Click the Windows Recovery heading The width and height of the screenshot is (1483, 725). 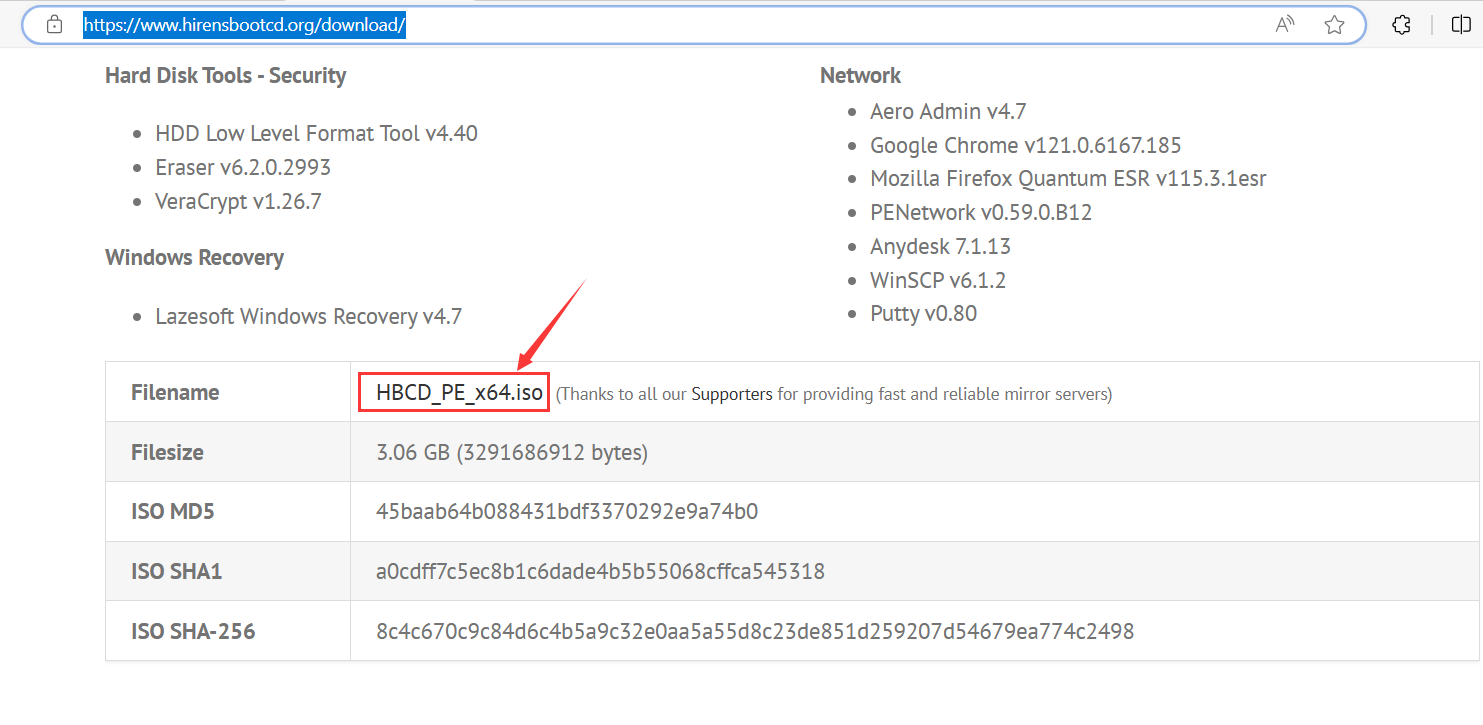pos(194,257)
